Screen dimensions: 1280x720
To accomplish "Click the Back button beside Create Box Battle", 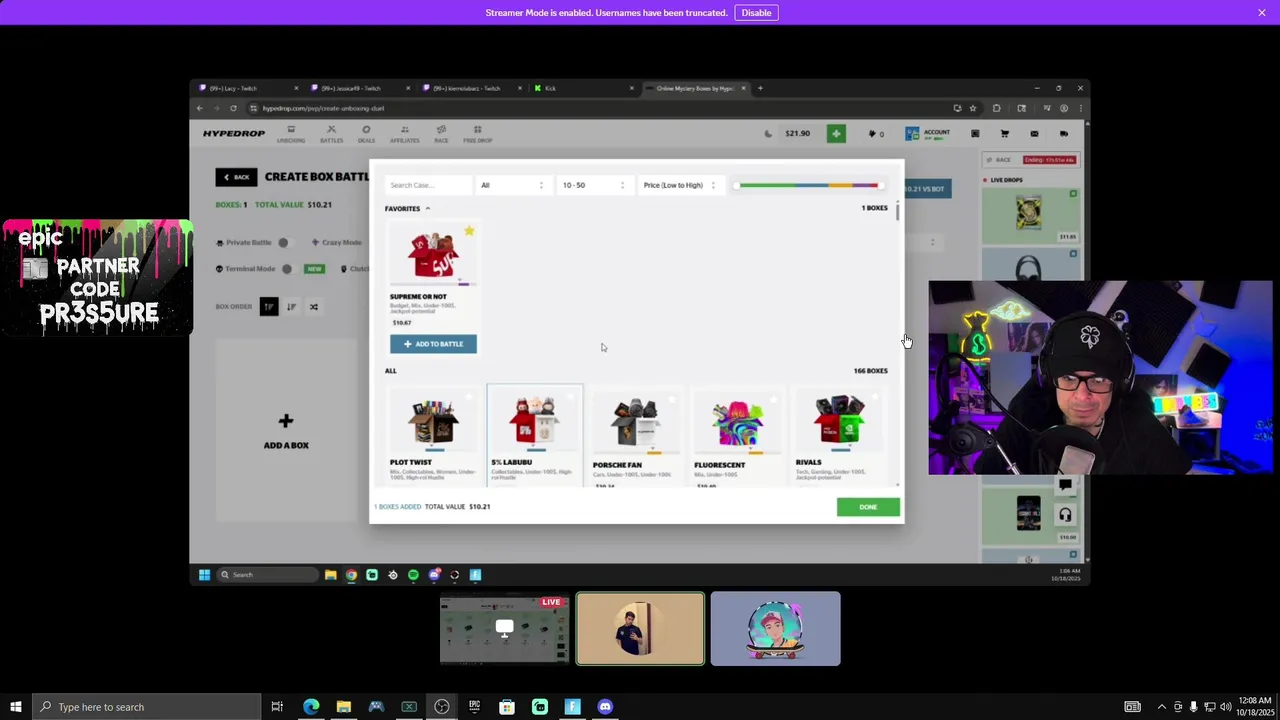I will 236,177.
